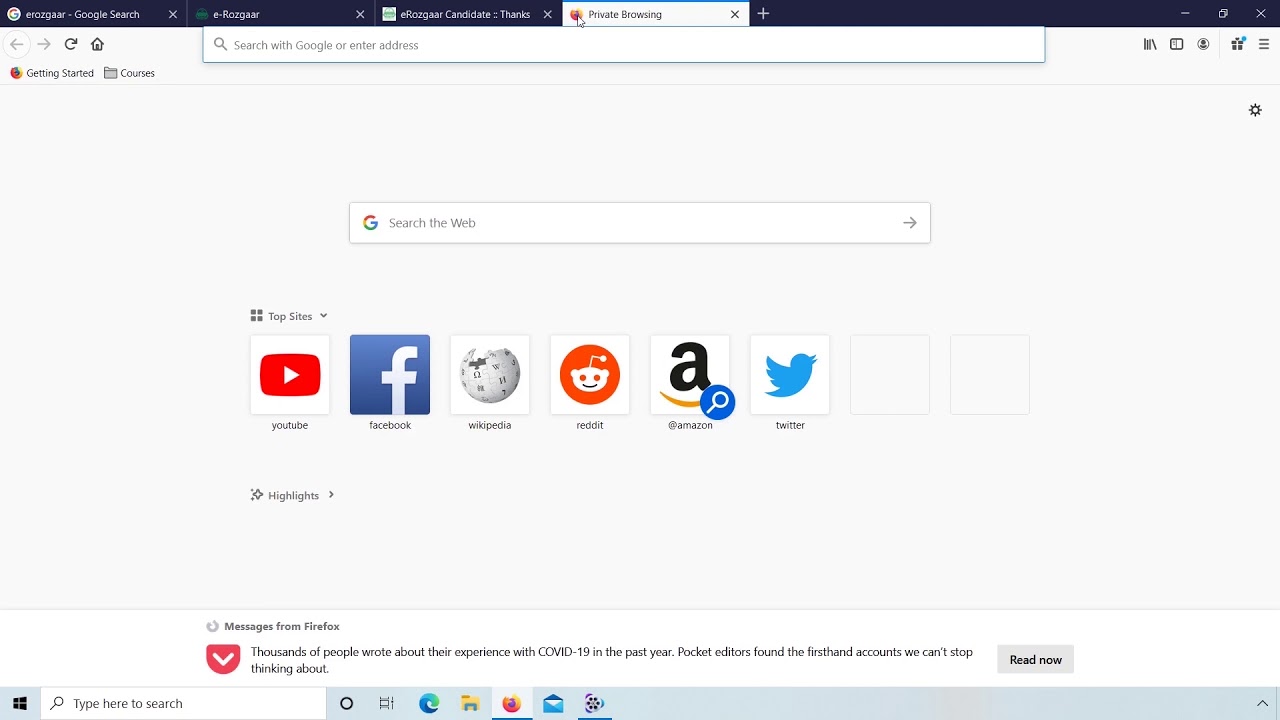Screen dimensions: 1280x720
Task: Open Cortana circle on the taskbar
Action: (347, 704)
